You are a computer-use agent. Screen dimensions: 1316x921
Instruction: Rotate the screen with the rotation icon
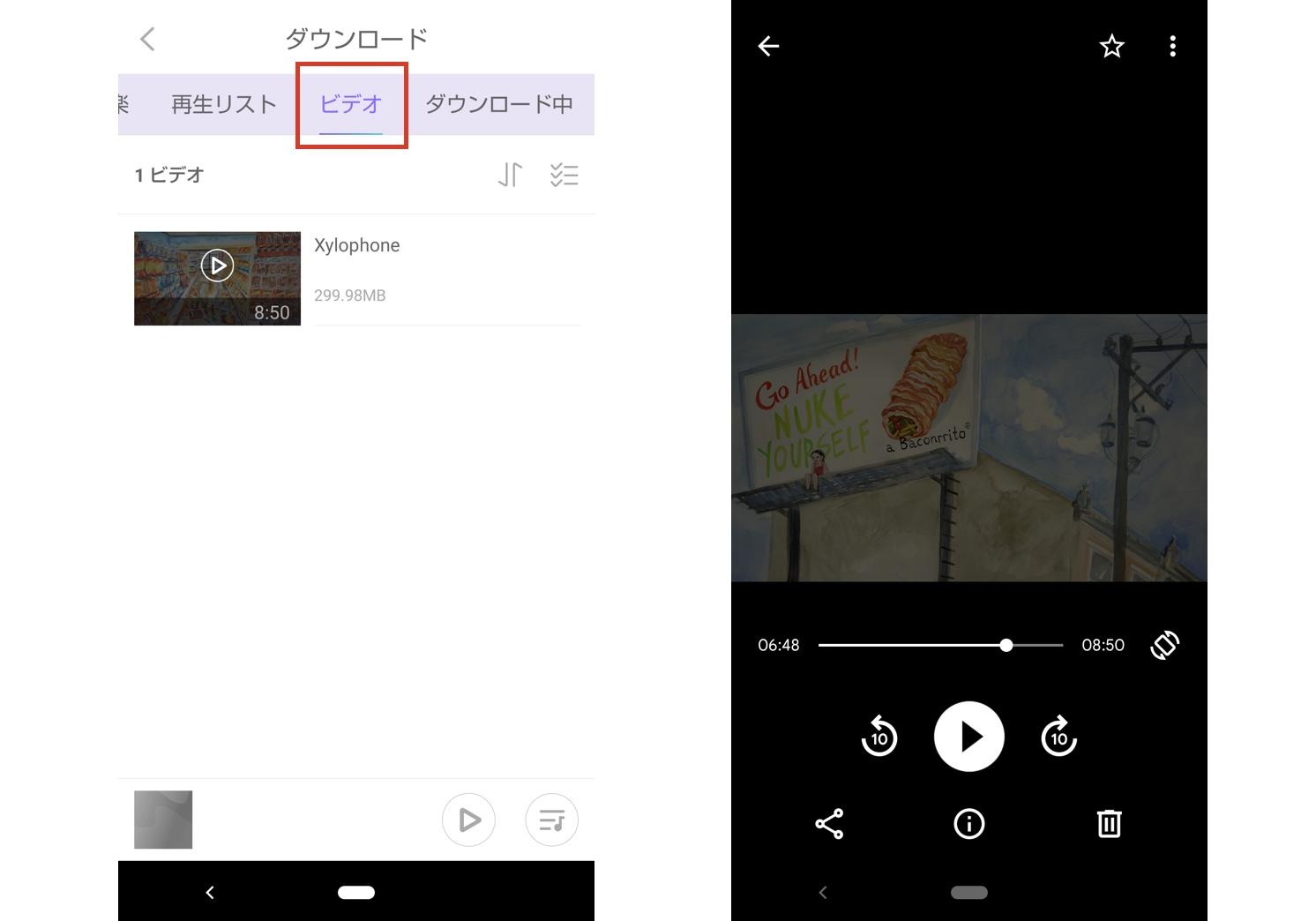tap(1164, 645)
